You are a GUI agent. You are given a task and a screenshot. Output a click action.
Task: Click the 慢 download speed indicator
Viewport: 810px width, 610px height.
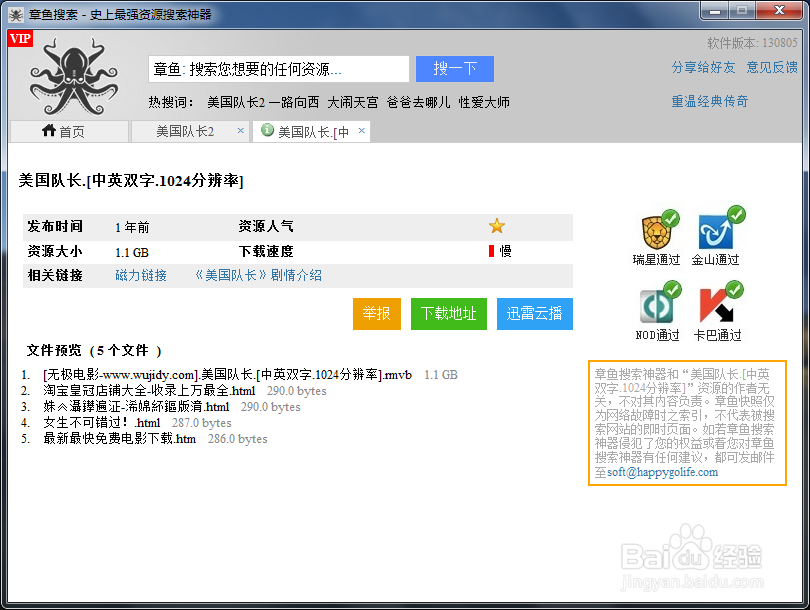[x=501, y=251]
